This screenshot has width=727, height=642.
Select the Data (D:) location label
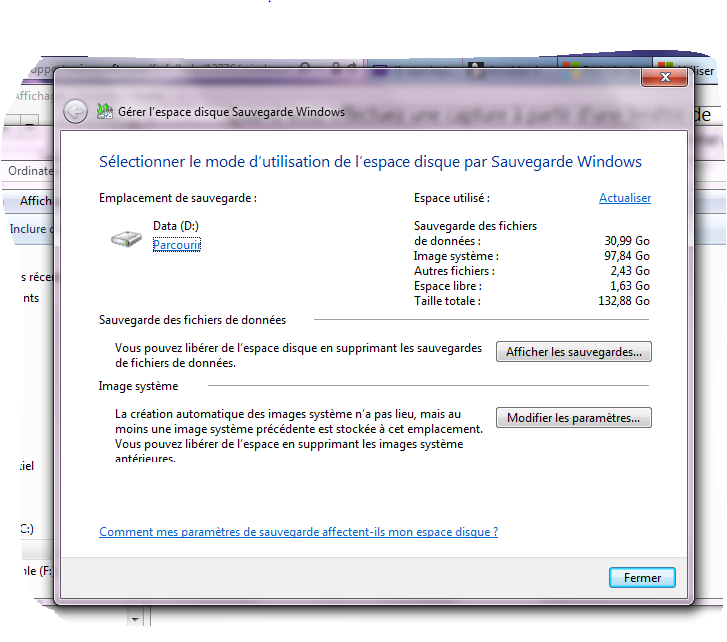176,226
